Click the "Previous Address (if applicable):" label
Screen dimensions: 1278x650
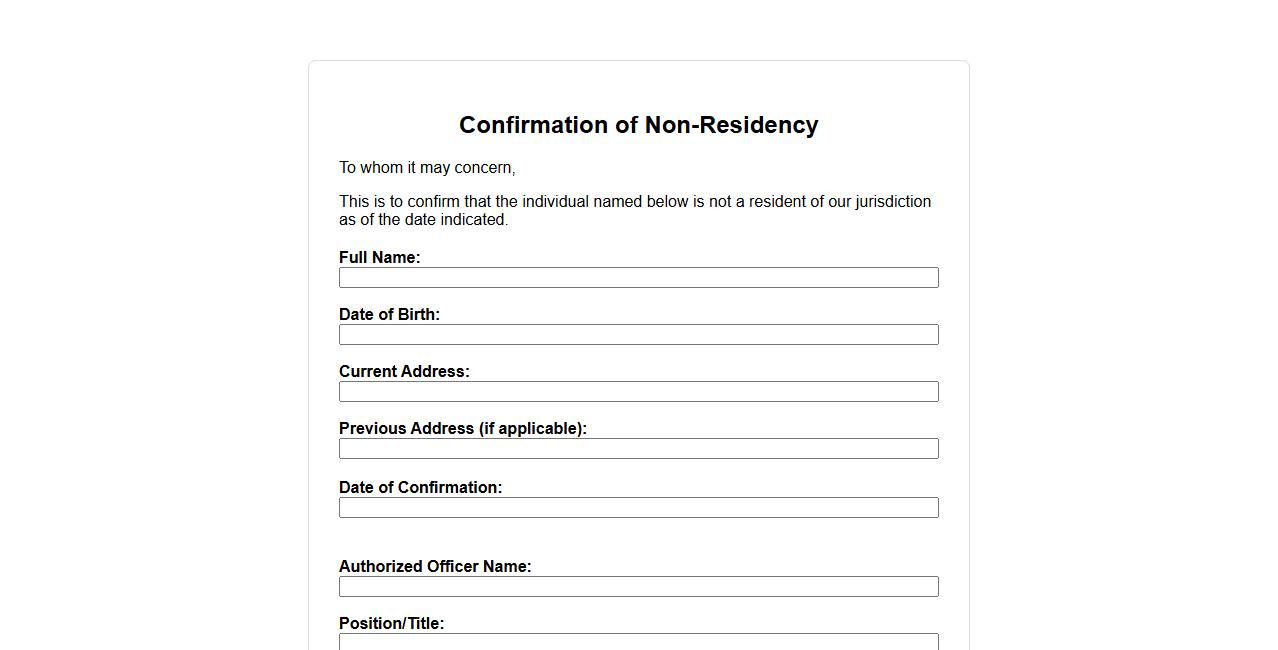click(x=462, y=428)
